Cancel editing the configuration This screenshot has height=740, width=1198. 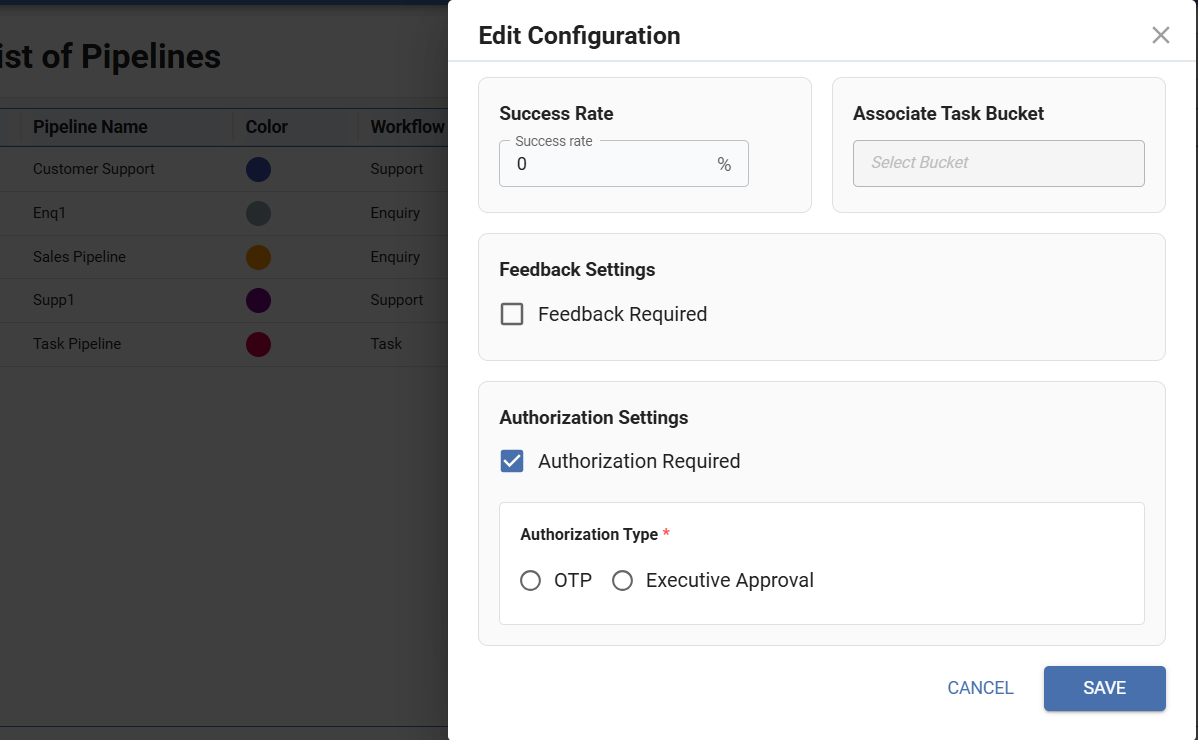(x=980, y=688)
